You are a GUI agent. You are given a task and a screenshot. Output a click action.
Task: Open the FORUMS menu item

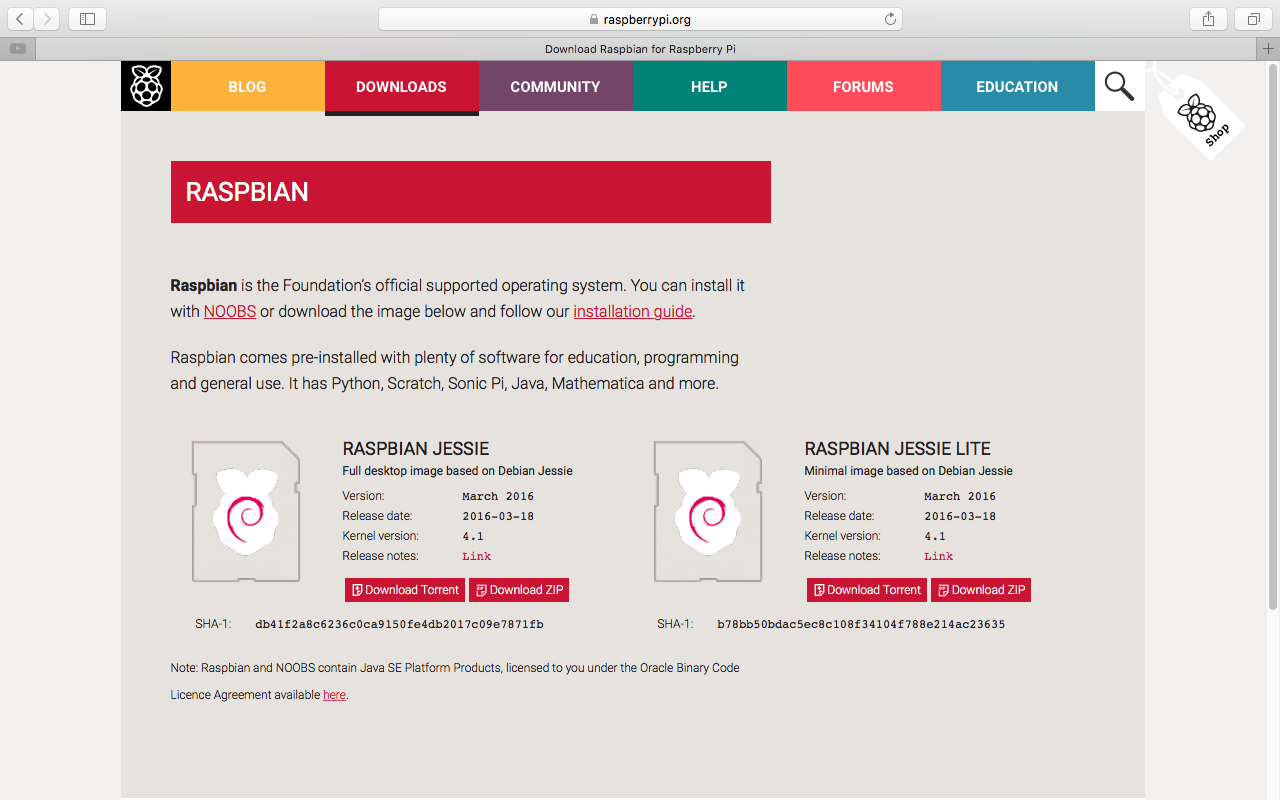pos(863,86)
